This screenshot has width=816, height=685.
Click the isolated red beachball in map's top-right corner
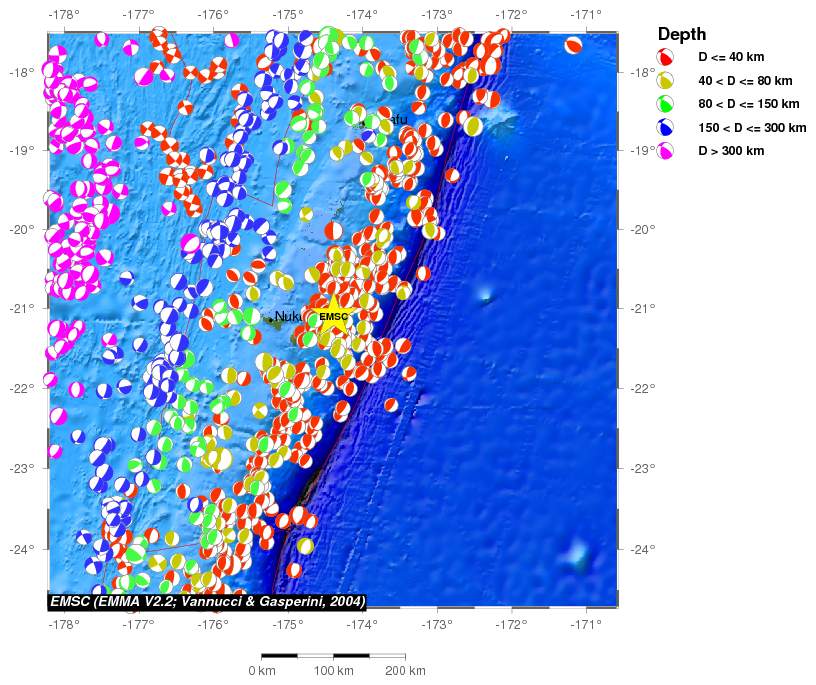(573, 46)
